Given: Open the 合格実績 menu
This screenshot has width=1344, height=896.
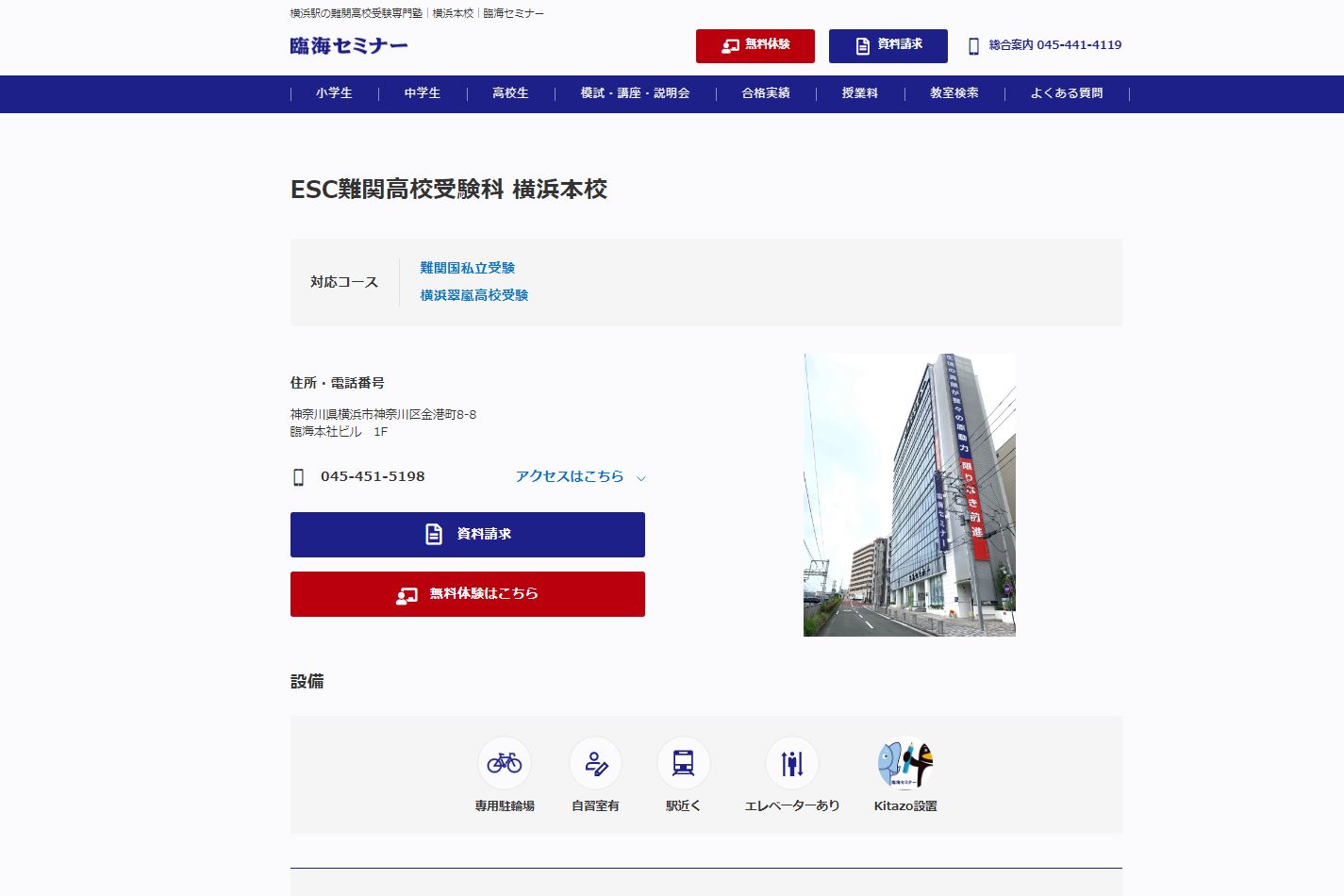Looking at the screenshot, I should [766, 93].
